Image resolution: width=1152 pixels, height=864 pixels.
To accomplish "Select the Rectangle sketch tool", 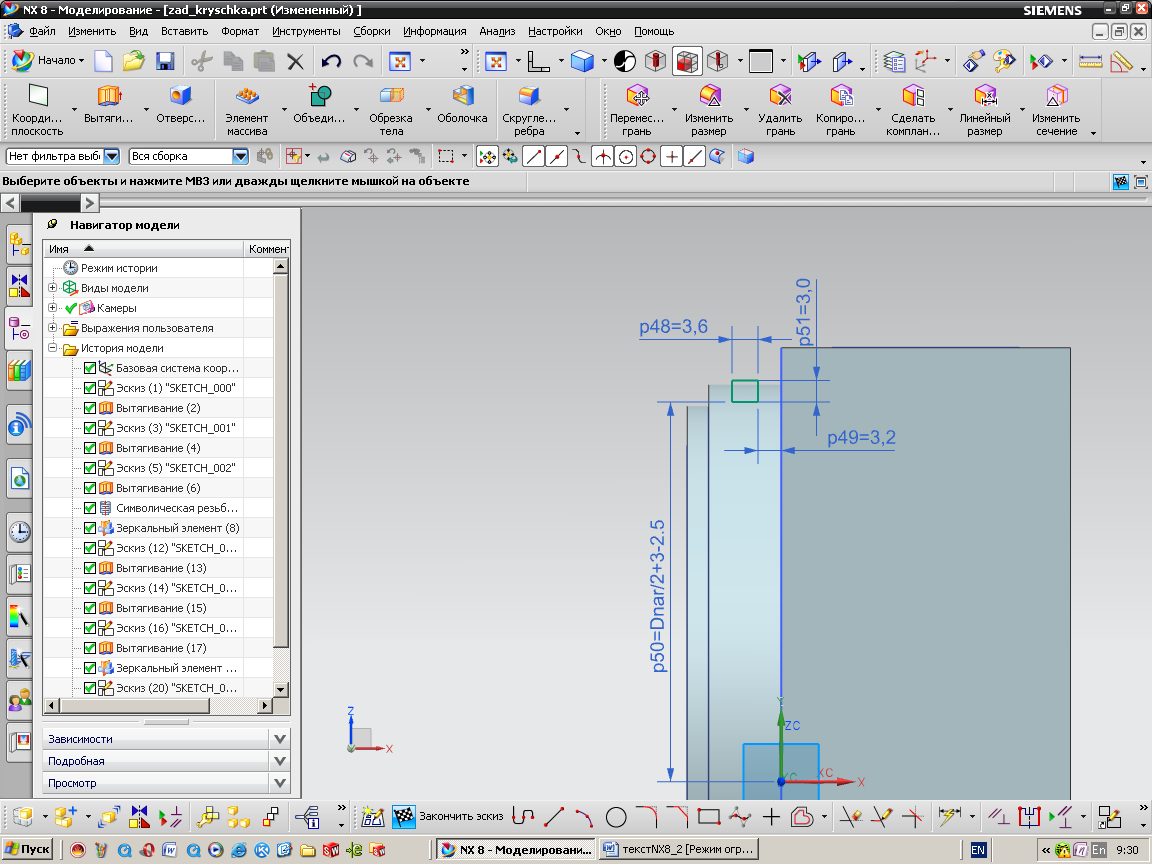I will [708, 816].
